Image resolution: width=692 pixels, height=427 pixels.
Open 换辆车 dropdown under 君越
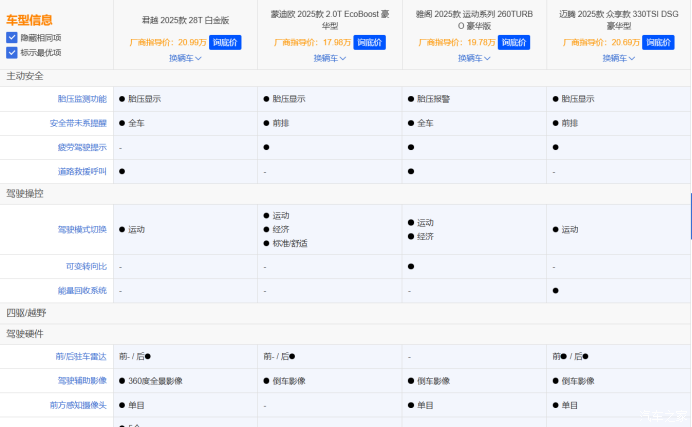[x=185, y=58]
